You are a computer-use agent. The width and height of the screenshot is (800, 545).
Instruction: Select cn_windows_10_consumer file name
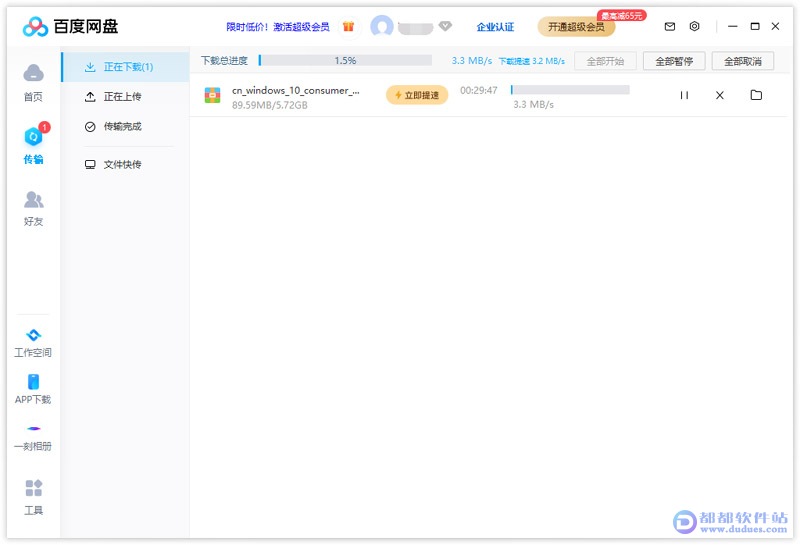coord(296,90)
